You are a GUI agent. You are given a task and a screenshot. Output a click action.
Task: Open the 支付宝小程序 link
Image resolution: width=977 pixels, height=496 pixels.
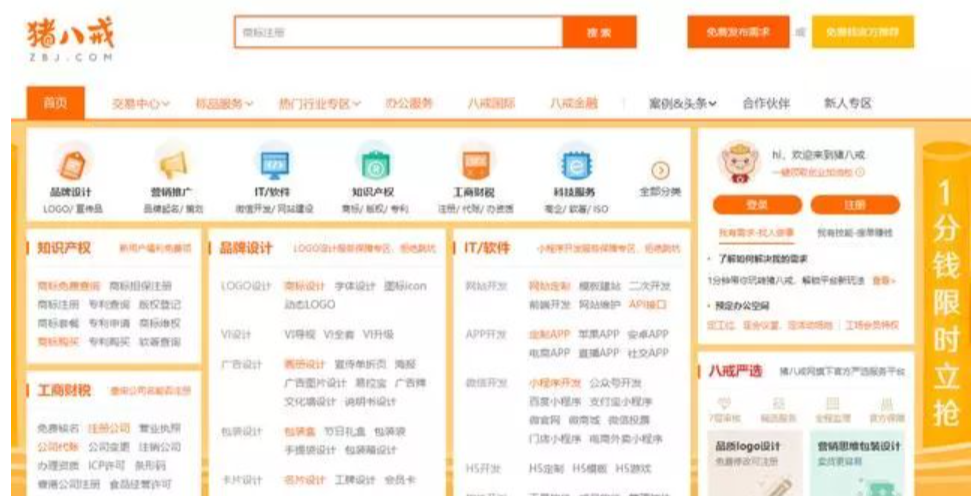coord(621,401)
